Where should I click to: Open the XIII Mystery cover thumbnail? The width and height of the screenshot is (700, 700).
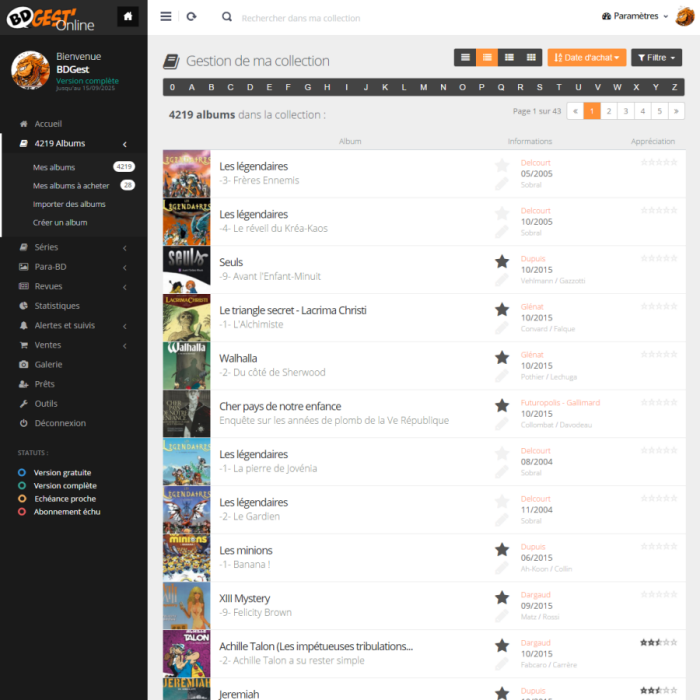pyautogui.click(x=187, y=606)
